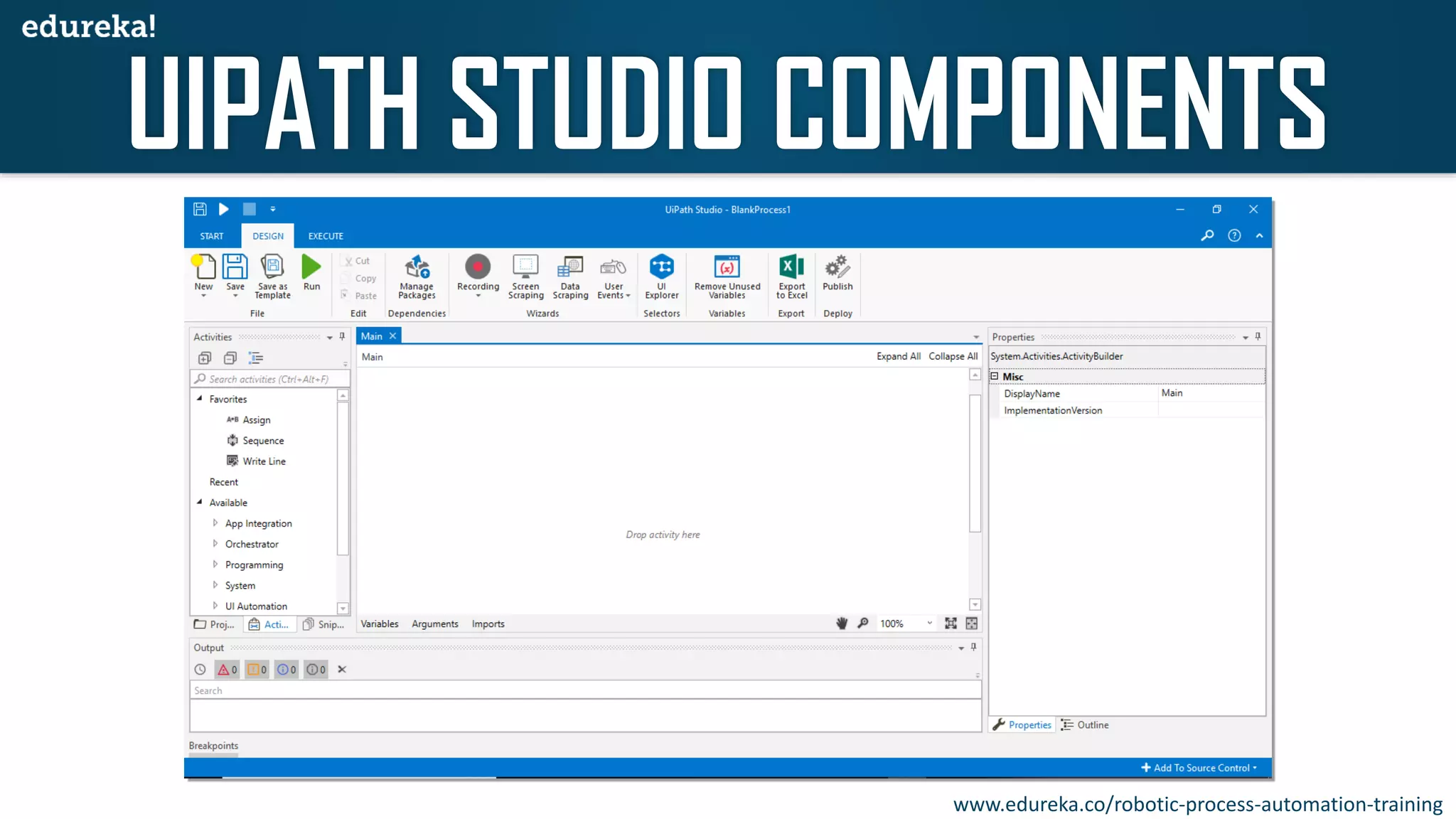Viewport: 1456px width, 819px height.
Task: Pin the Activities panel
Action: [x=342, y=336]
